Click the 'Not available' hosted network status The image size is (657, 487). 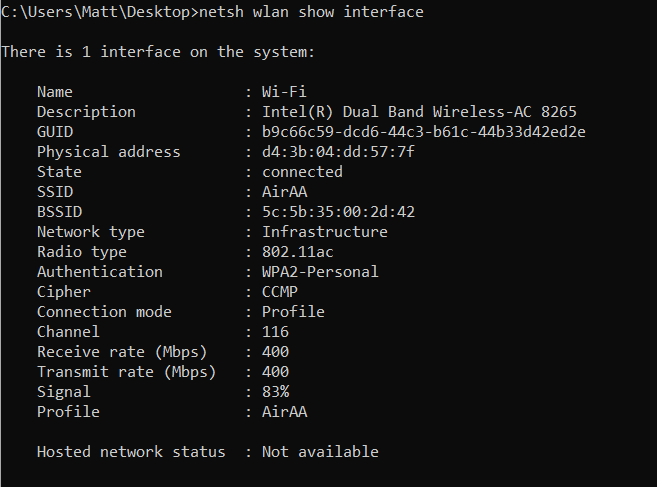tap(320, 452)
